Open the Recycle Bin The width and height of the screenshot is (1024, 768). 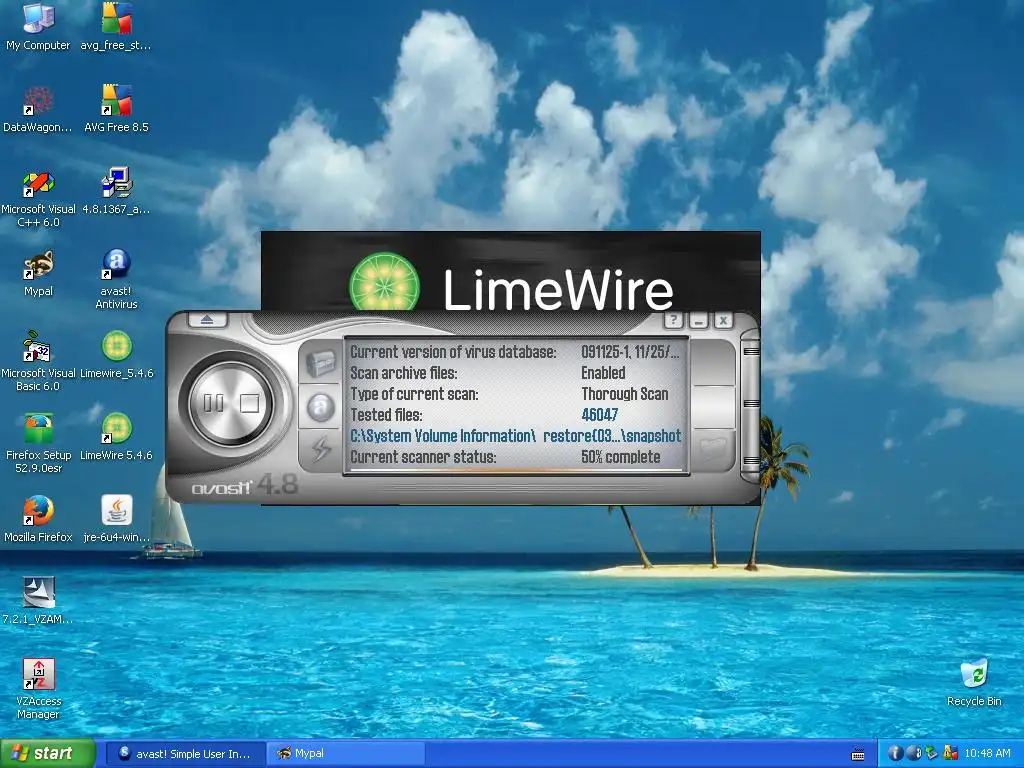[974, 683]
